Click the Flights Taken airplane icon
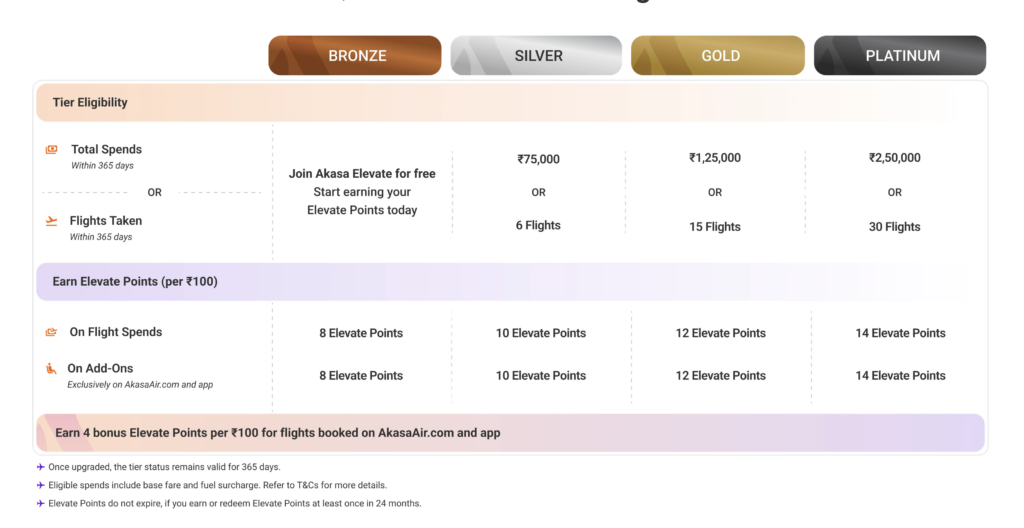 52,221
